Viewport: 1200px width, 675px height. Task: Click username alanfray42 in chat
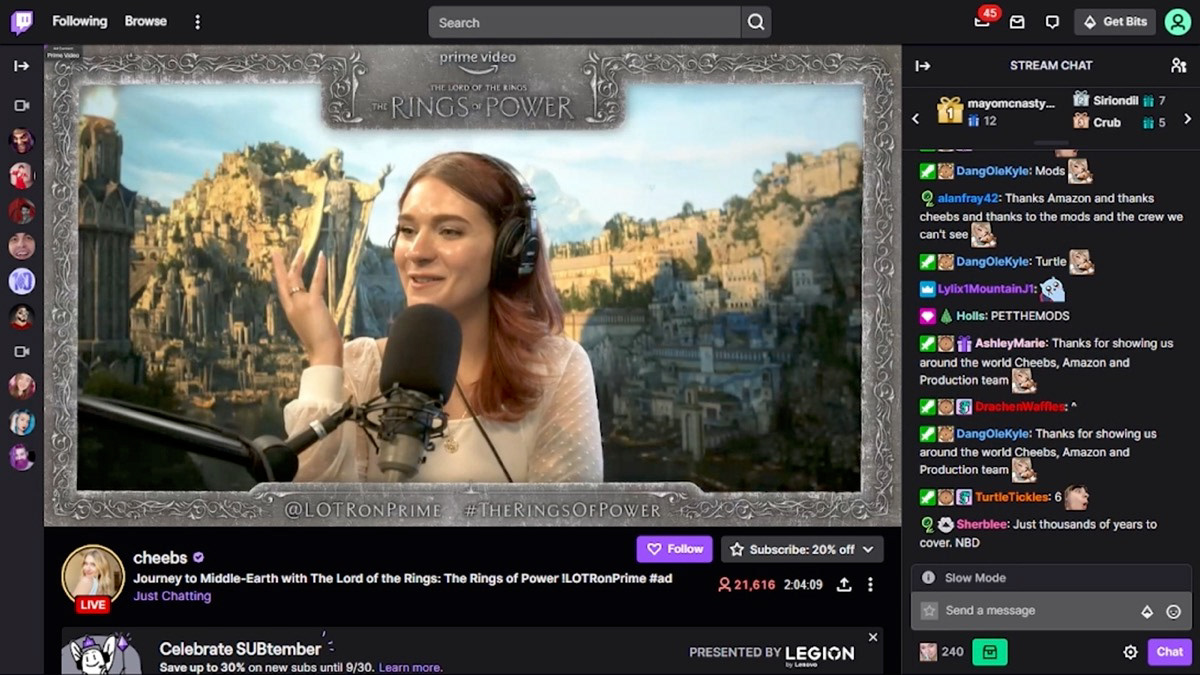[968, 198]
